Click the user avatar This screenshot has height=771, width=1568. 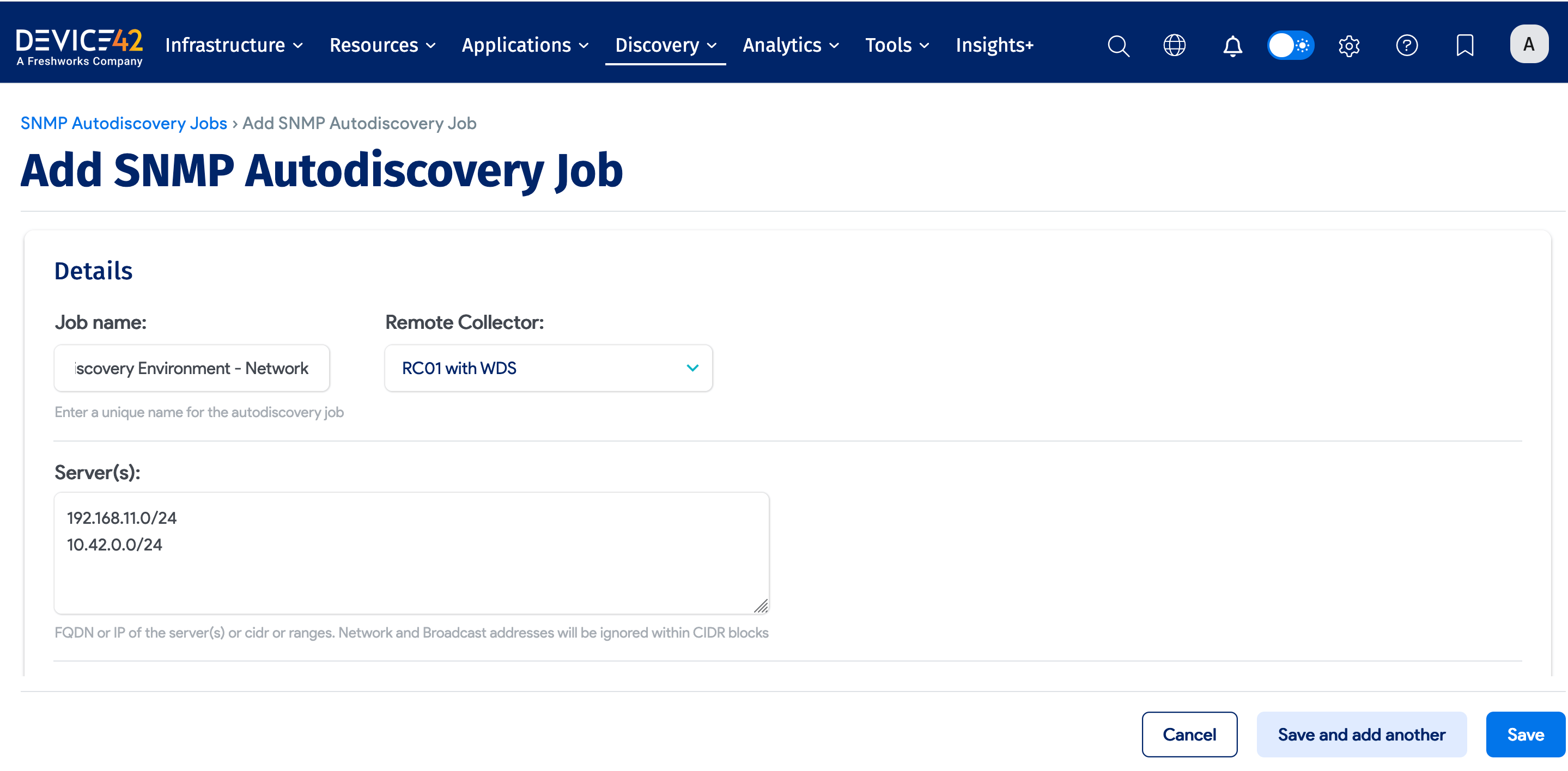click(x=1528, y=43)
